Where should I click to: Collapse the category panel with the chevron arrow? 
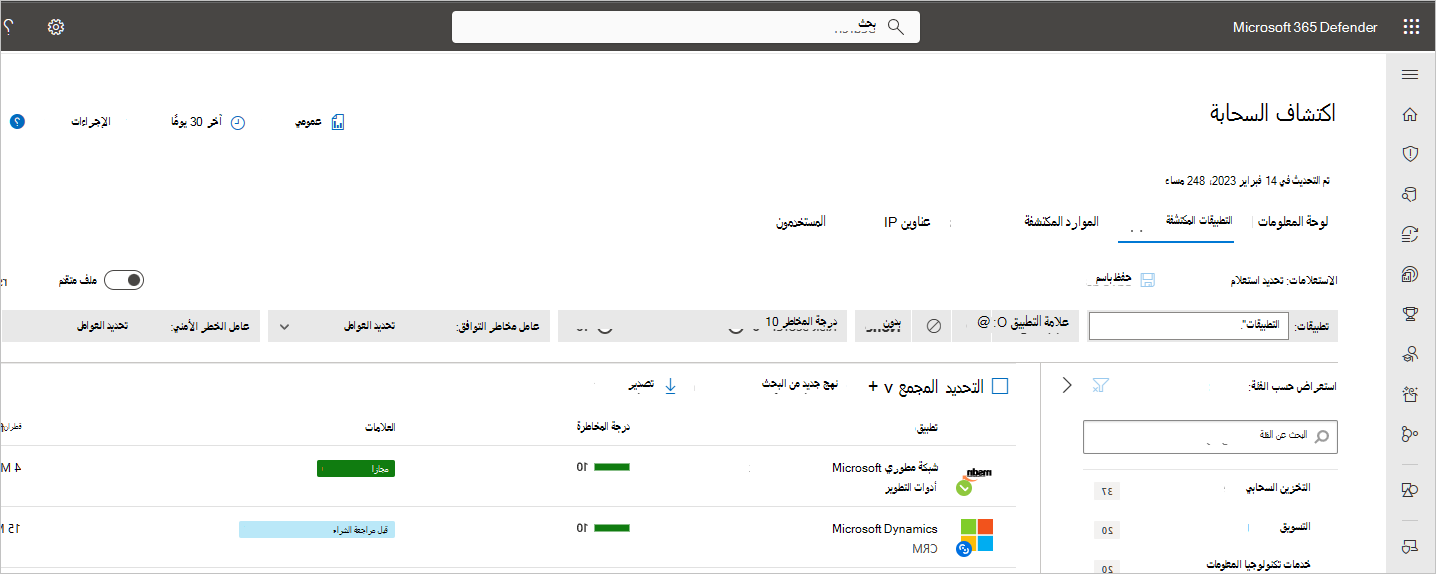pos(1066,385)
